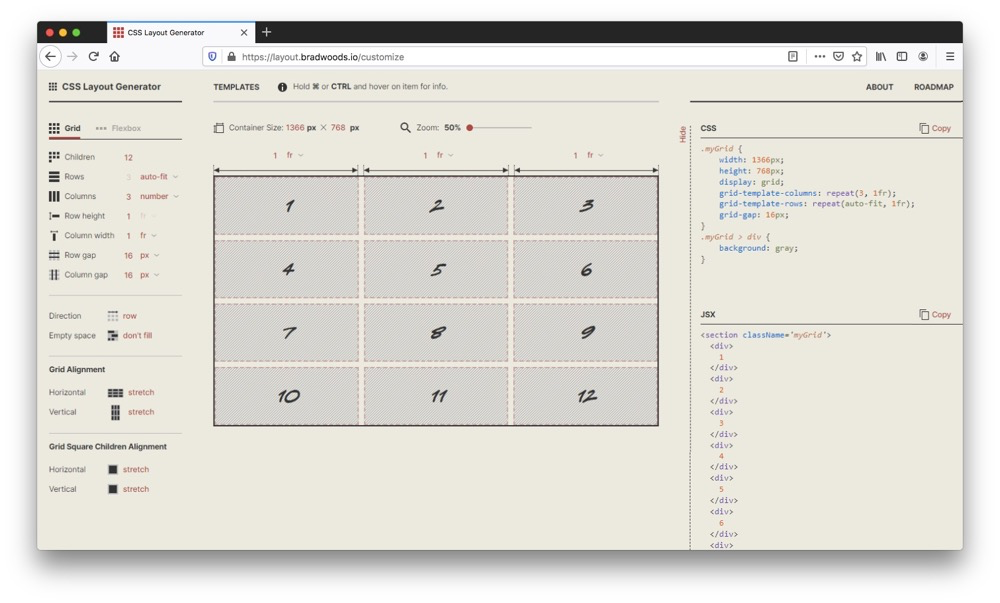1000x603 pixels.
Task: Click the padlock site info icon
Action: coord(231,57)
